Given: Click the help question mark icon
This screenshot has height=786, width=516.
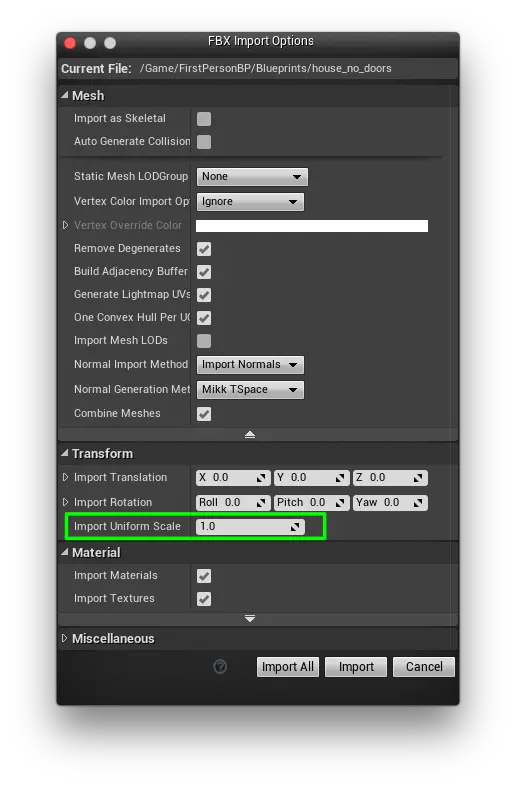Looking at the screenshot, I should tap(220, 666).
